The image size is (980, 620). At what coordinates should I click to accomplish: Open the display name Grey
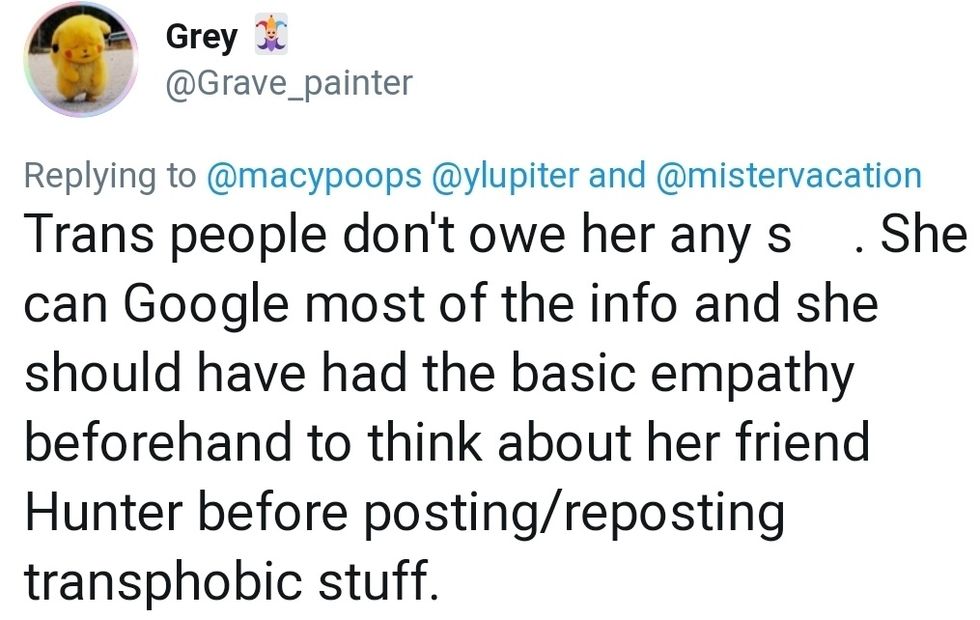tap(202, 38)
